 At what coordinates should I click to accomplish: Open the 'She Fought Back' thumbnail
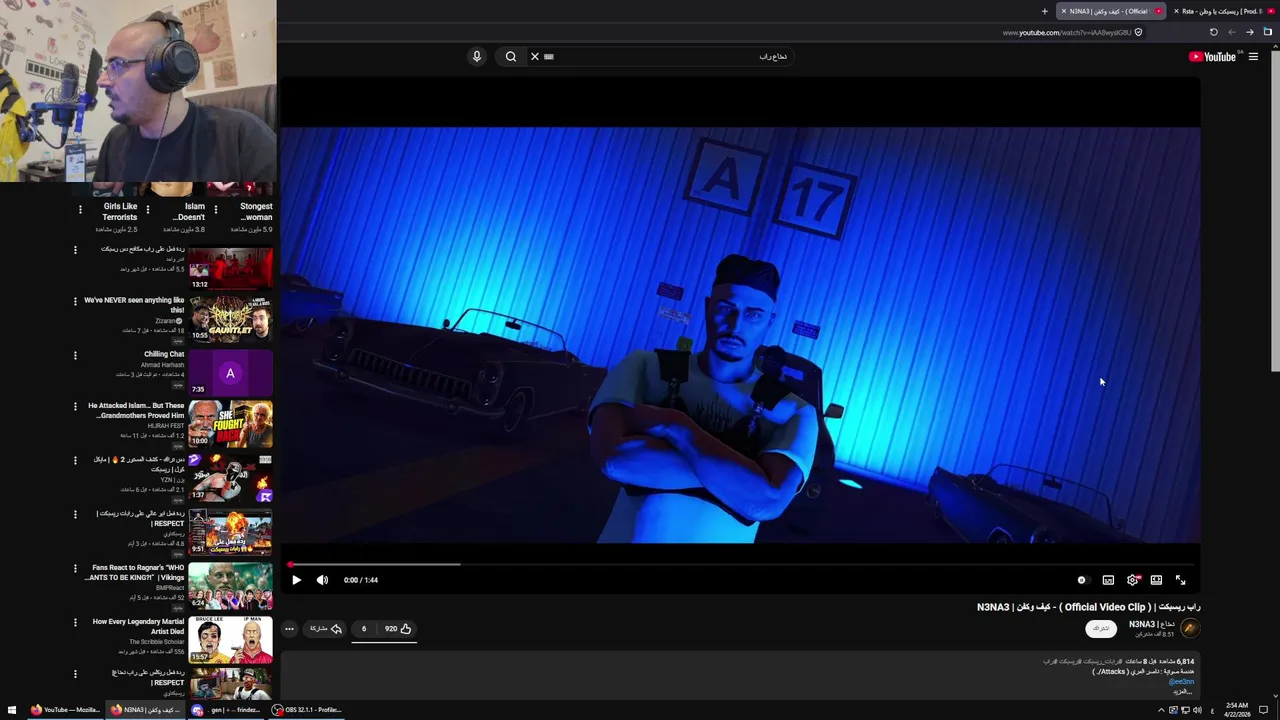(230, 424)
